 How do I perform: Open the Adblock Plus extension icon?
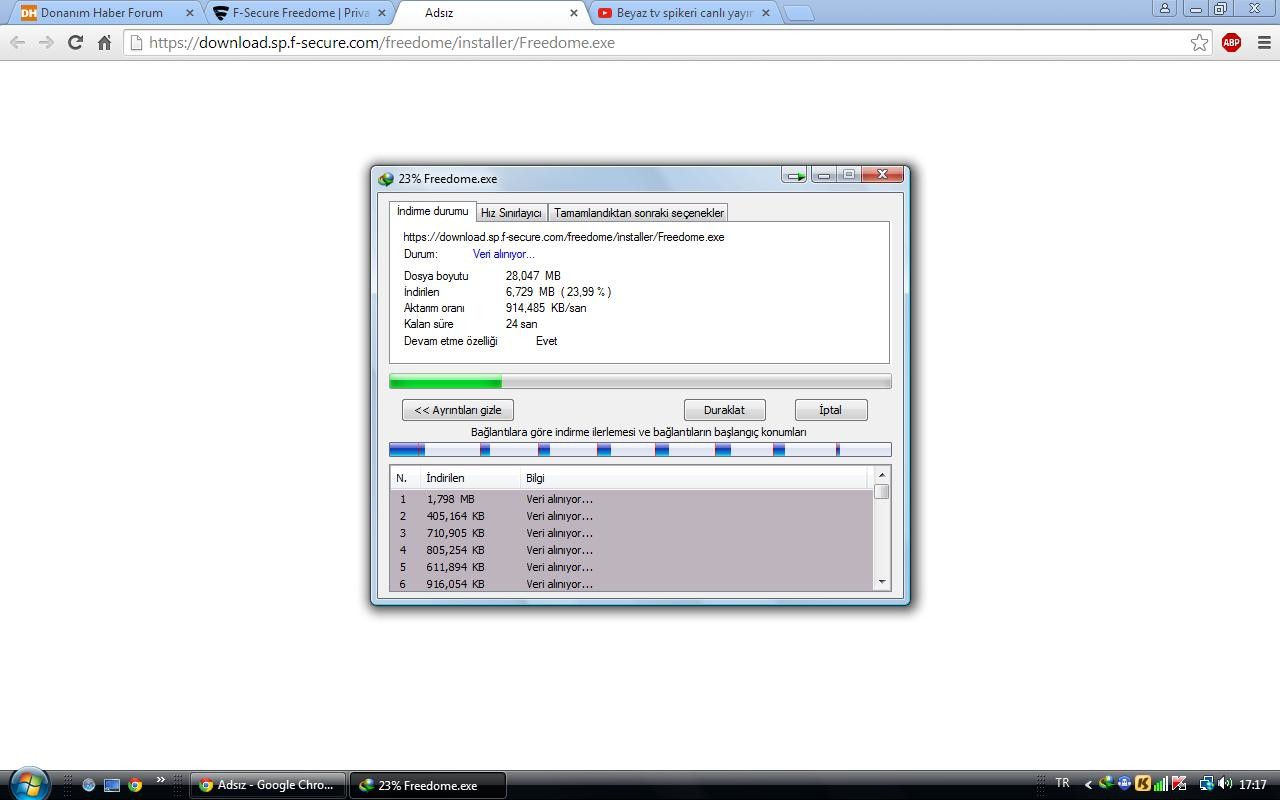point(1231,42)
